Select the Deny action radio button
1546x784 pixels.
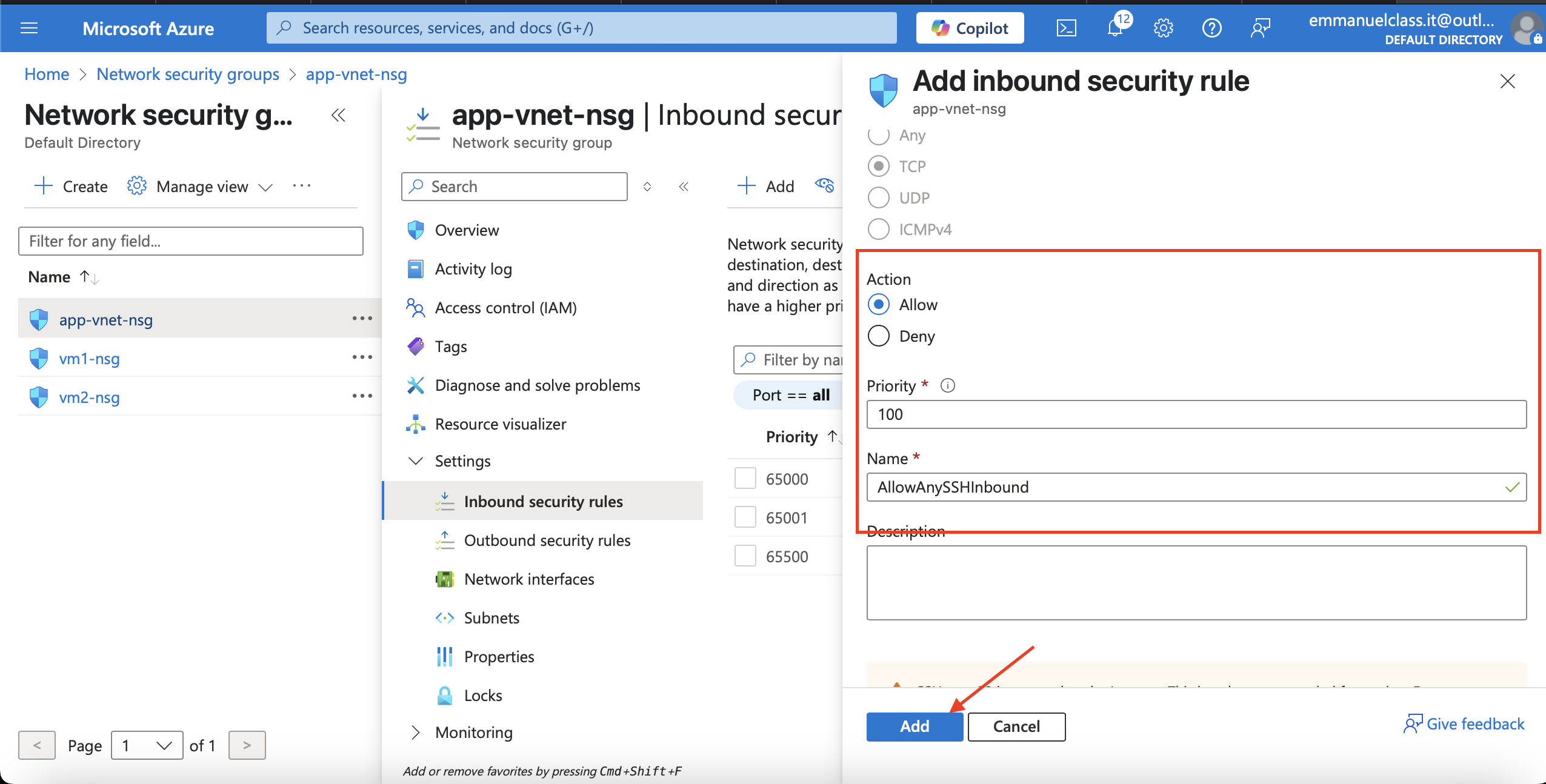click(879, 336)
